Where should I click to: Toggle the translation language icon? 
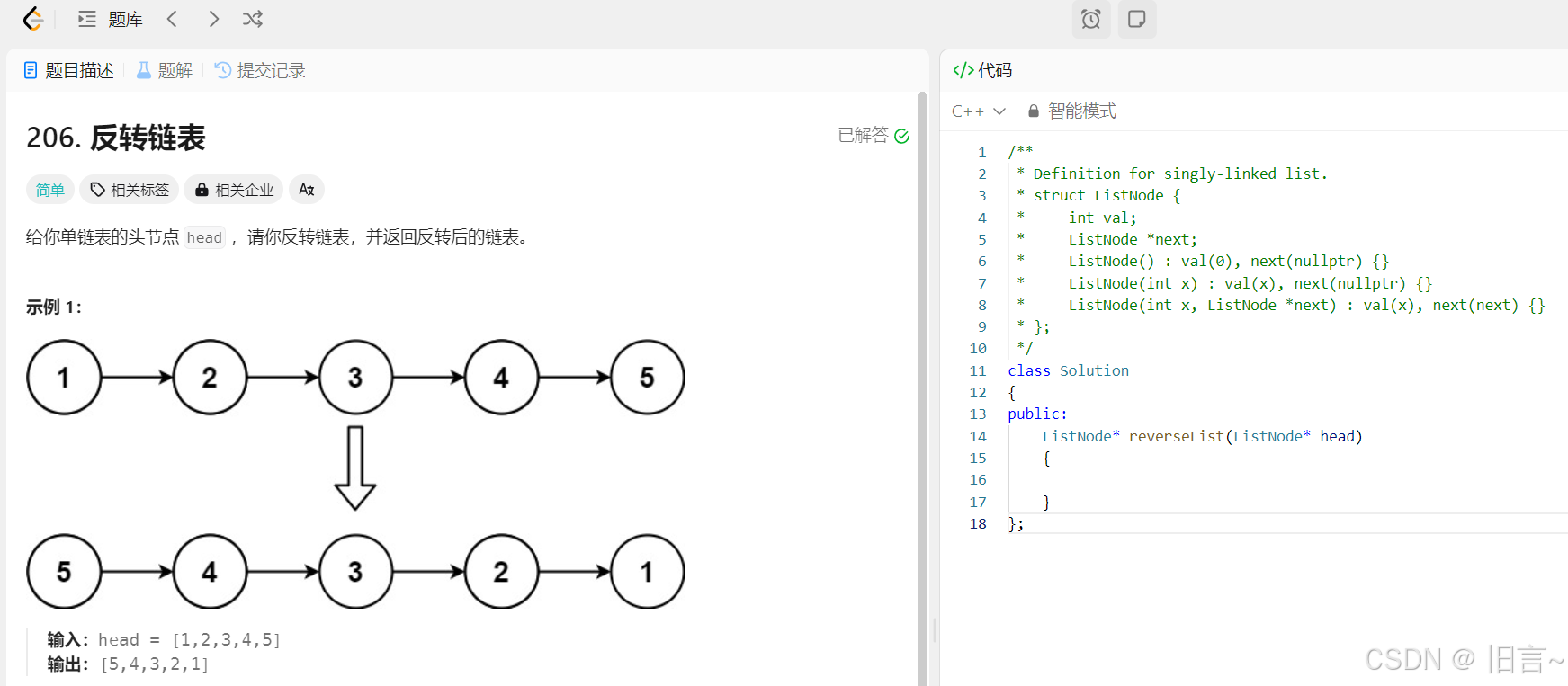click(x=307, y=190)
